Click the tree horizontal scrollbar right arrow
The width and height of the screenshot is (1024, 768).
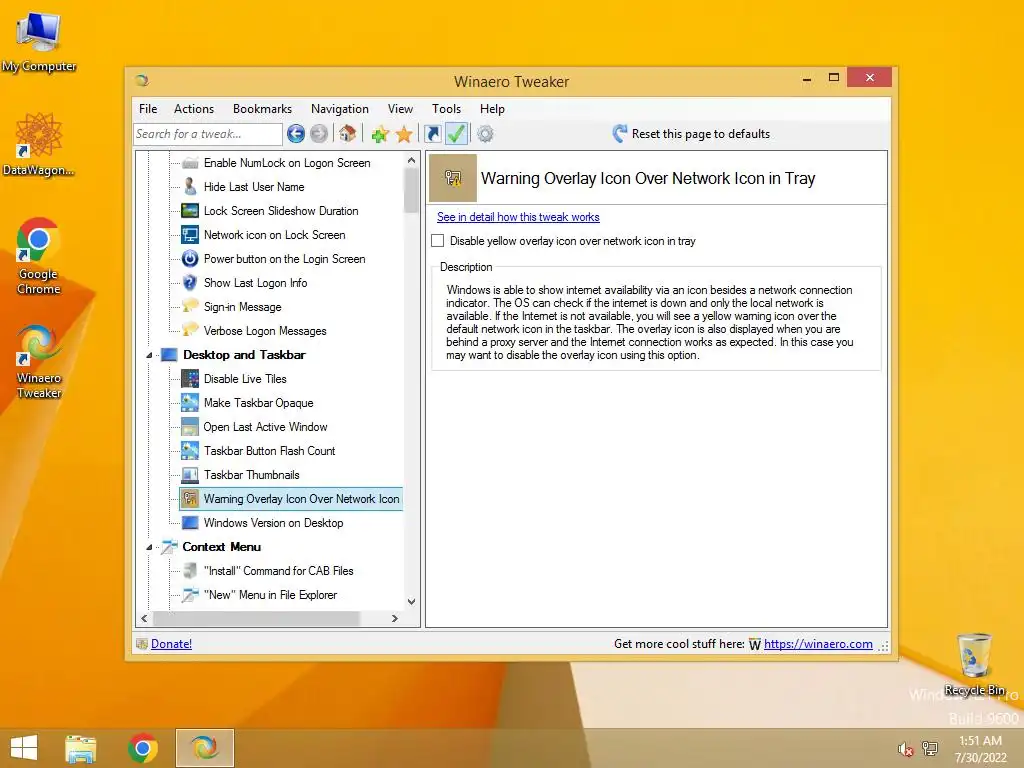[x=394, y=618]
